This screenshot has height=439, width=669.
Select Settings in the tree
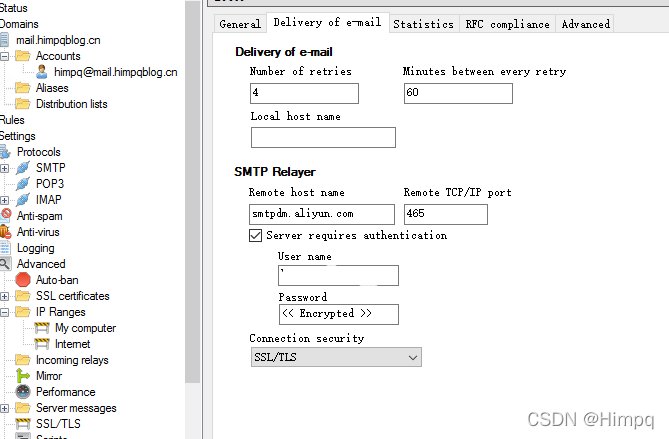coord(17,136)
